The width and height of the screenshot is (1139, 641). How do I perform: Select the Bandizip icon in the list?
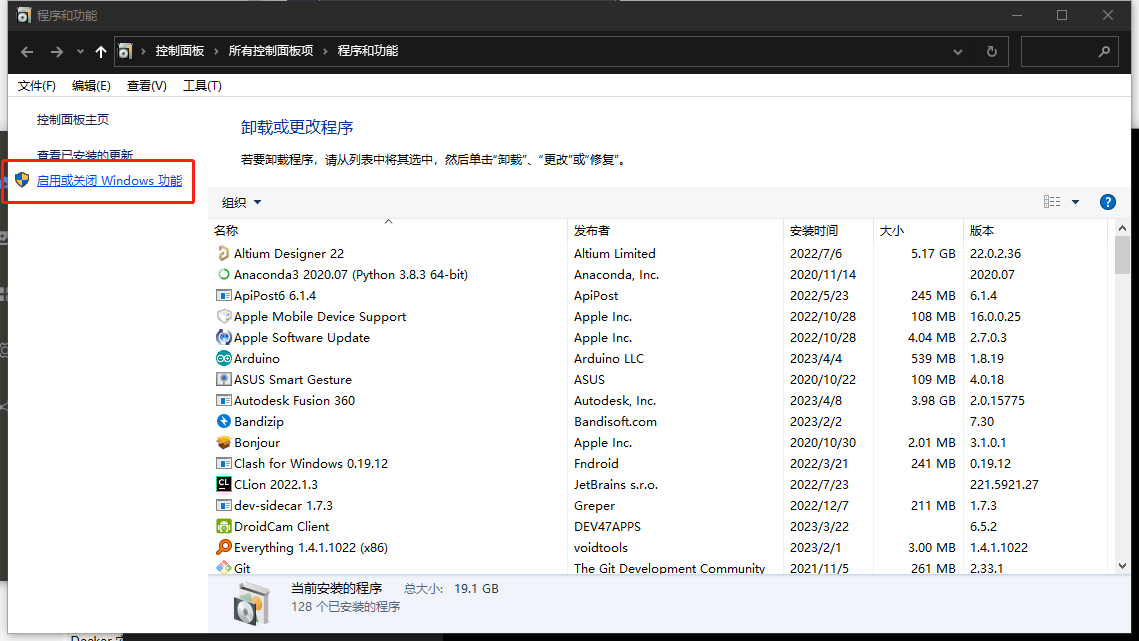(x=224, y=421)
